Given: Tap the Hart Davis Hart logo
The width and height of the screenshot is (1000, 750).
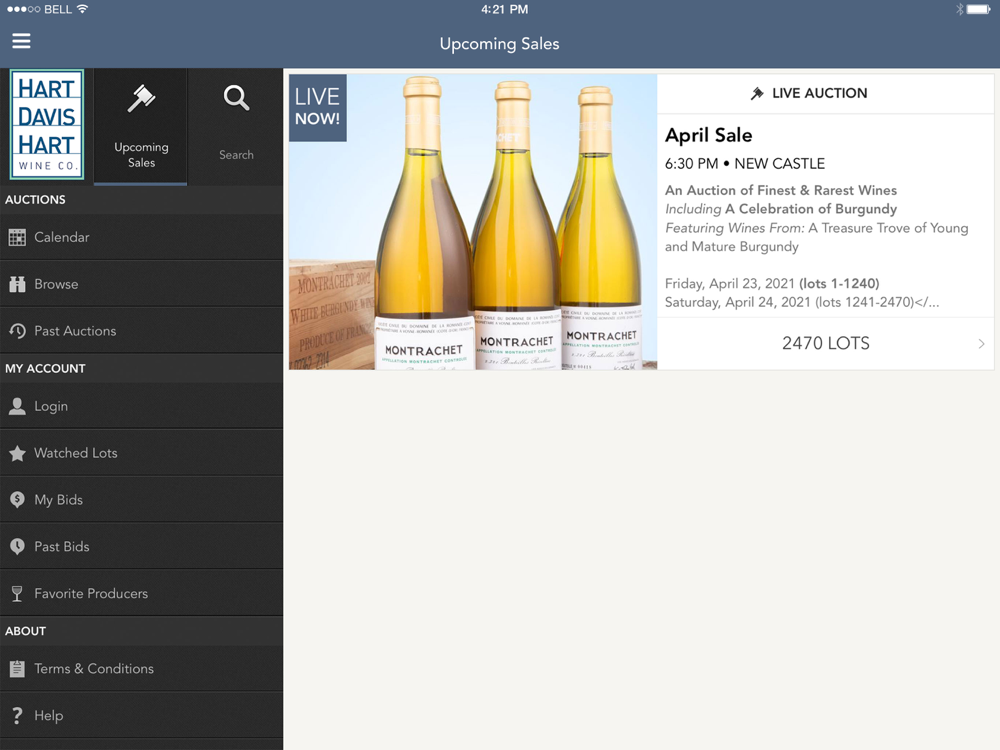Looking at the screenshot, I should [47, 124].
